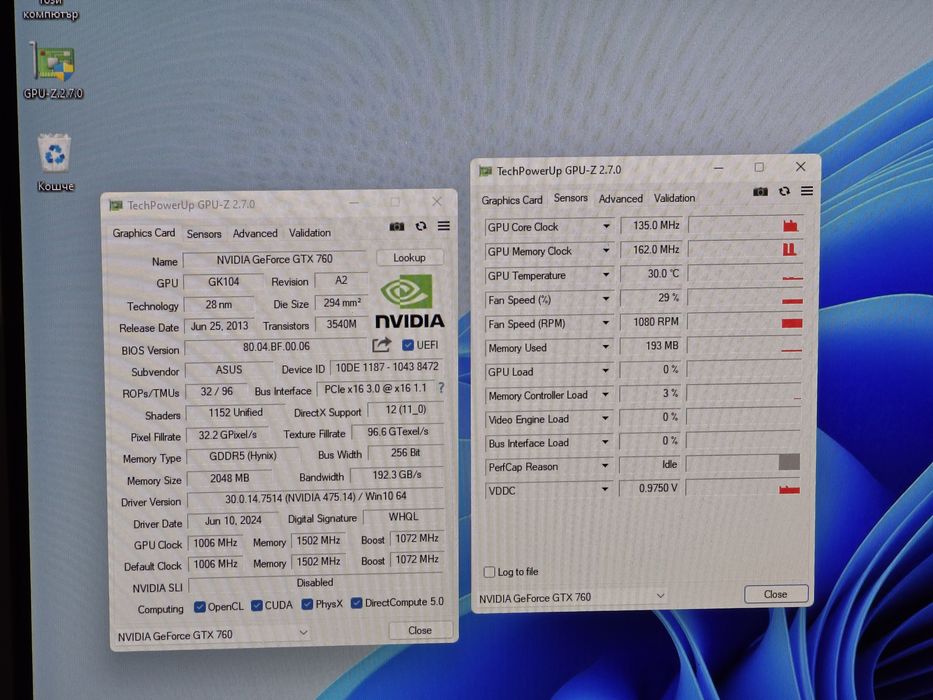Expand the GPU Temperature sensor dropdown

(x=606, y=274)
